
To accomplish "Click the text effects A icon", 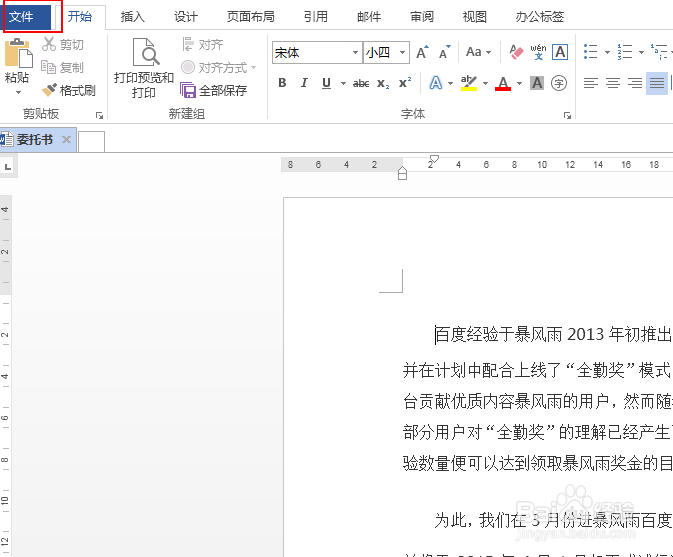I will (x=436, y=83).
